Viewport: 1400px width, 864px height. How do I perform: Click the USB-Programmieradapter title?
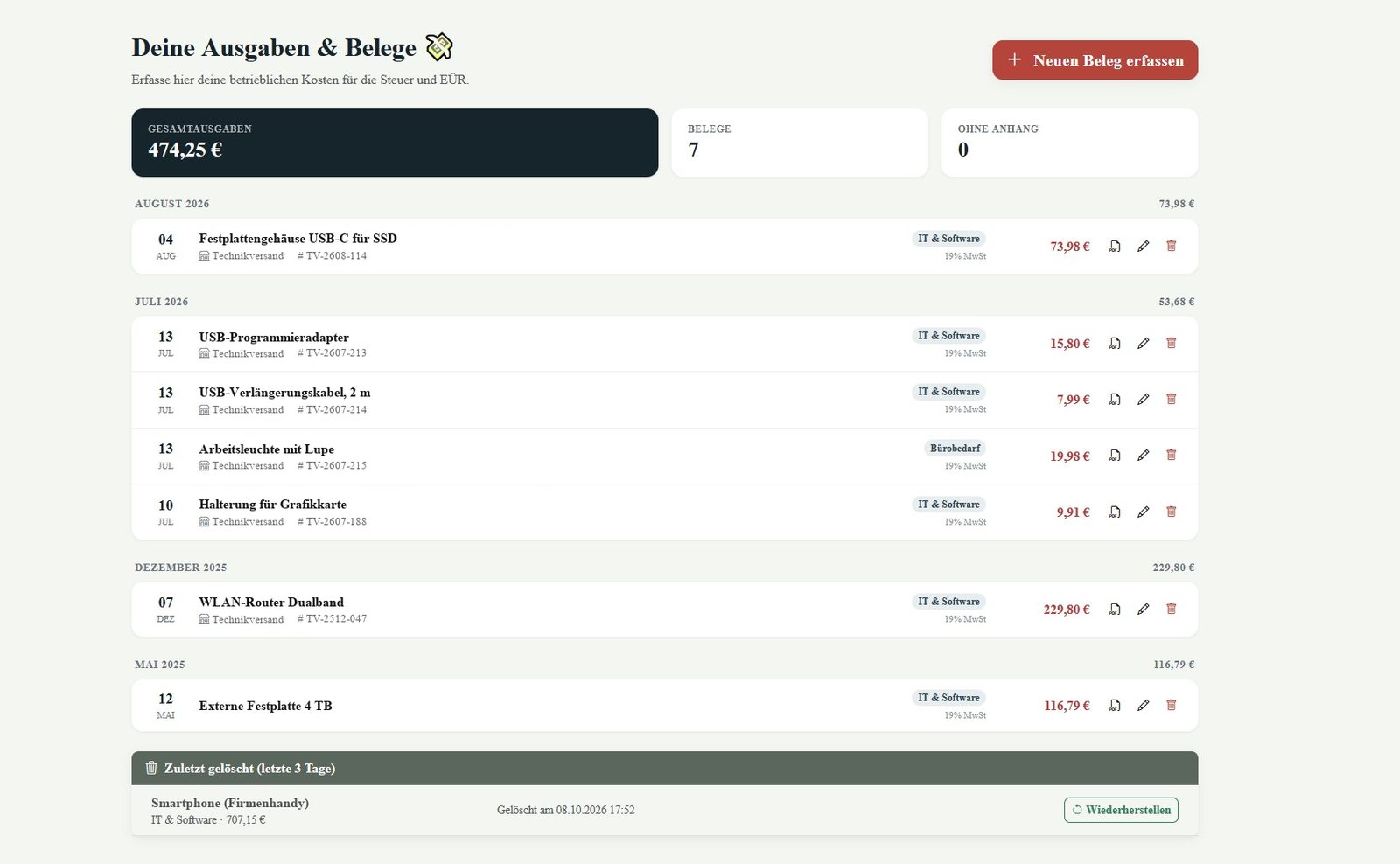274,338
